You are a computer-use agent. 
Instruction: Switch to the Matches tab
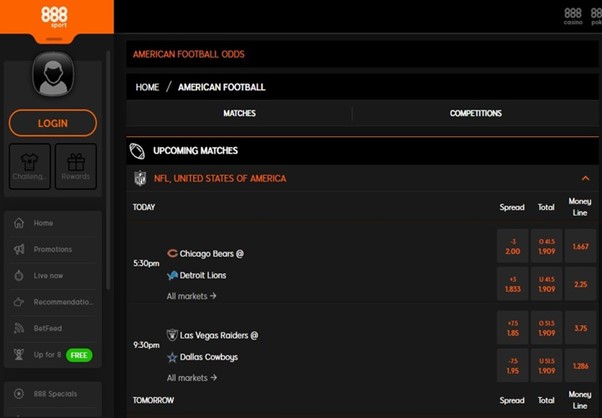click(x=240, y=113)
